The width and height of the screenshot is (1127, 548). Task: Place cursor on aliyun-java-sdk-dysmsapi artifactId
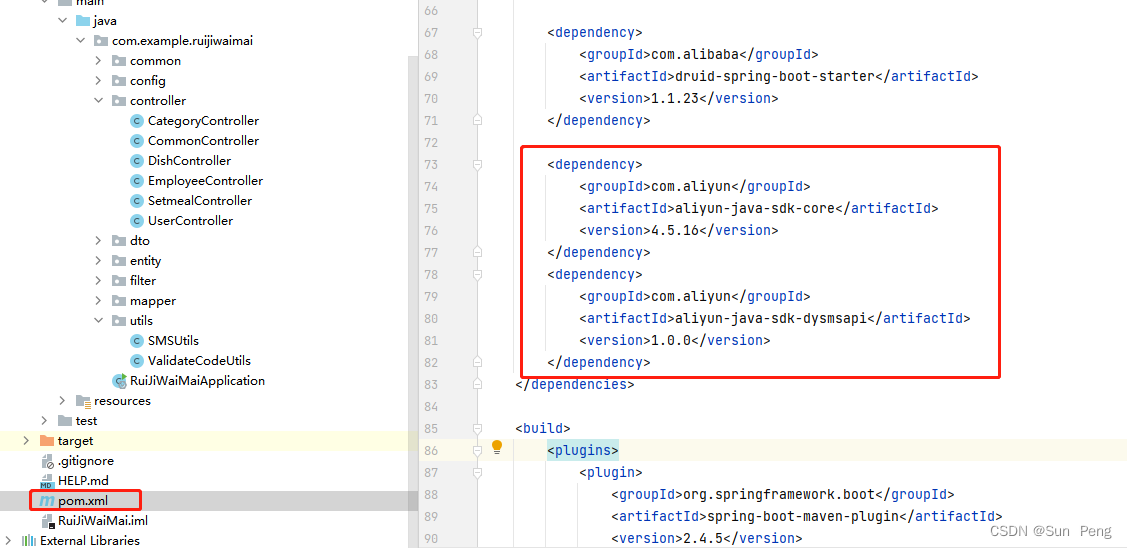770,318
